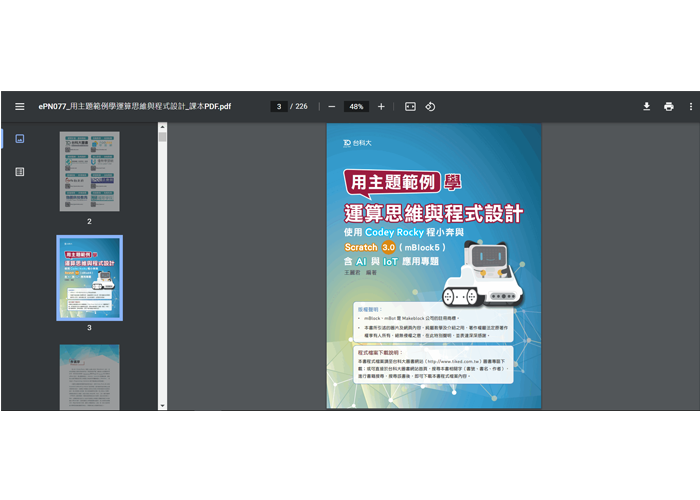This screenshot has width=700, height=500.
Task: Click the sidebar scrollbar up arrow
Action: click(162, 127)
